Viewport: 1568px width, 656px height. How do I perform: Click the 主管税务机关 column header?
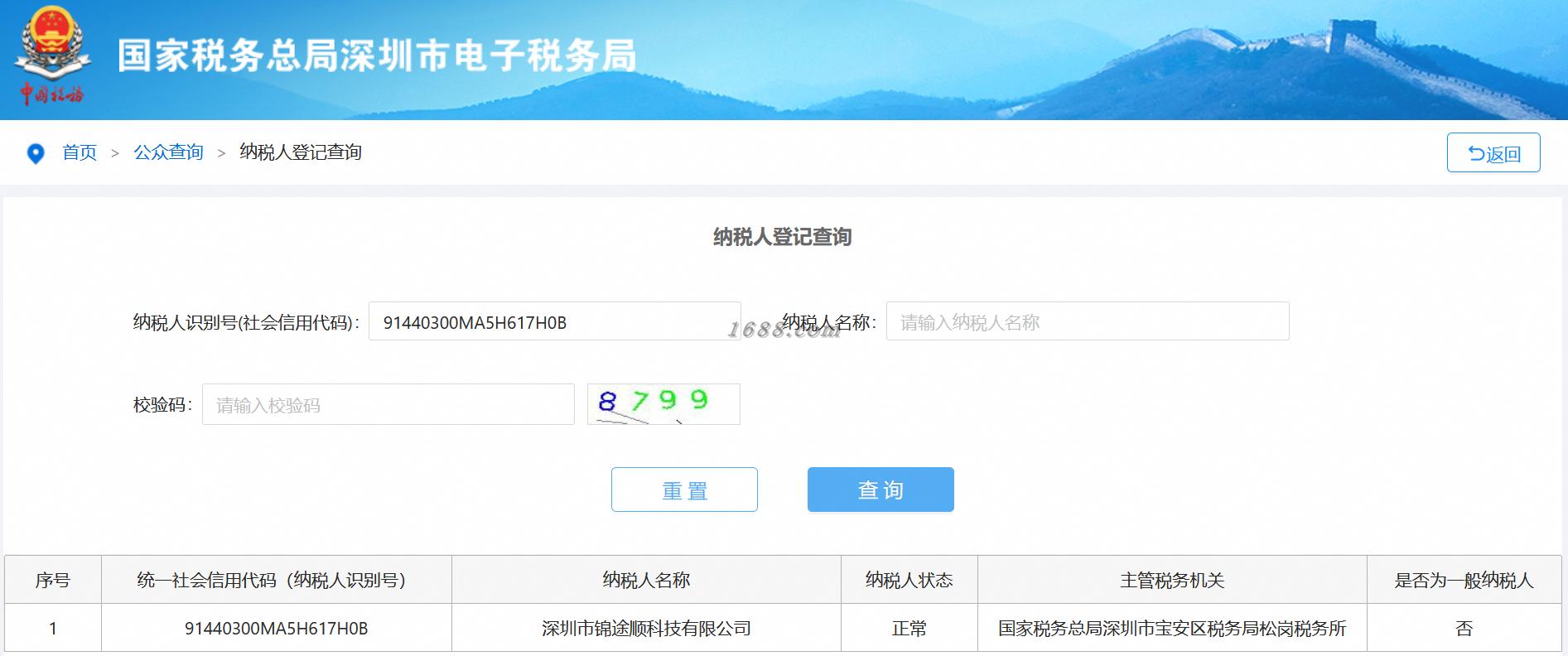pyautogui.click(x=1172, y=580)
